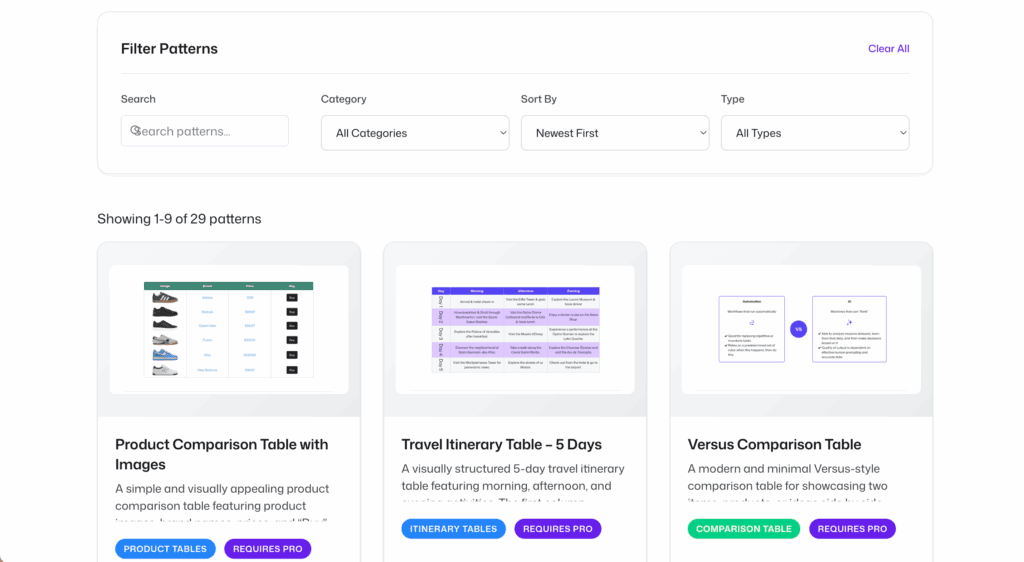1024x562 pixels.
Task: Click REQUIRES PRO badge under Versus Comparison
Action: pyautogui.click(x=852, y=529)
